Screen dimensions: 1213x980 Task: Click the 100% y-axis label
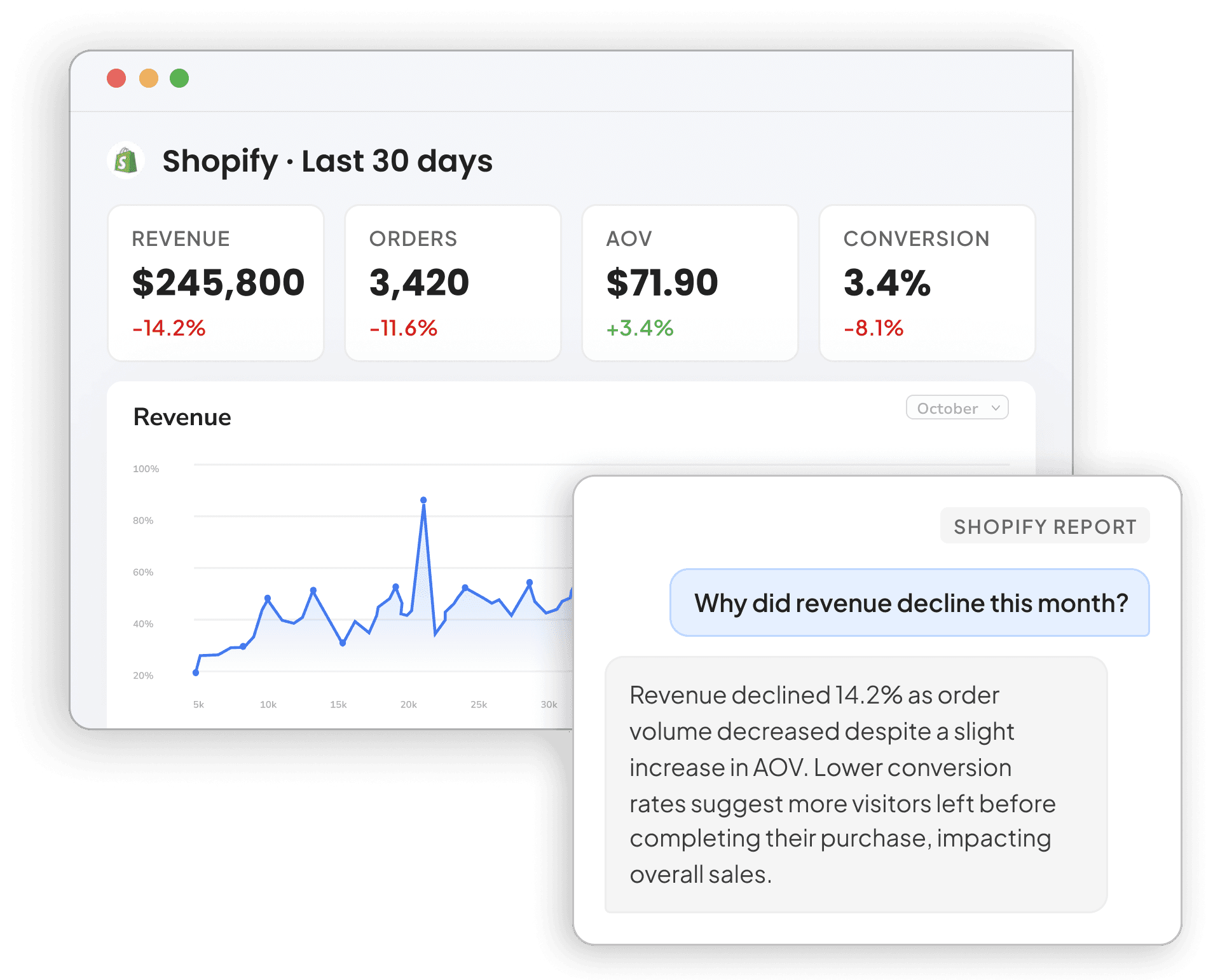click(146, 468)
